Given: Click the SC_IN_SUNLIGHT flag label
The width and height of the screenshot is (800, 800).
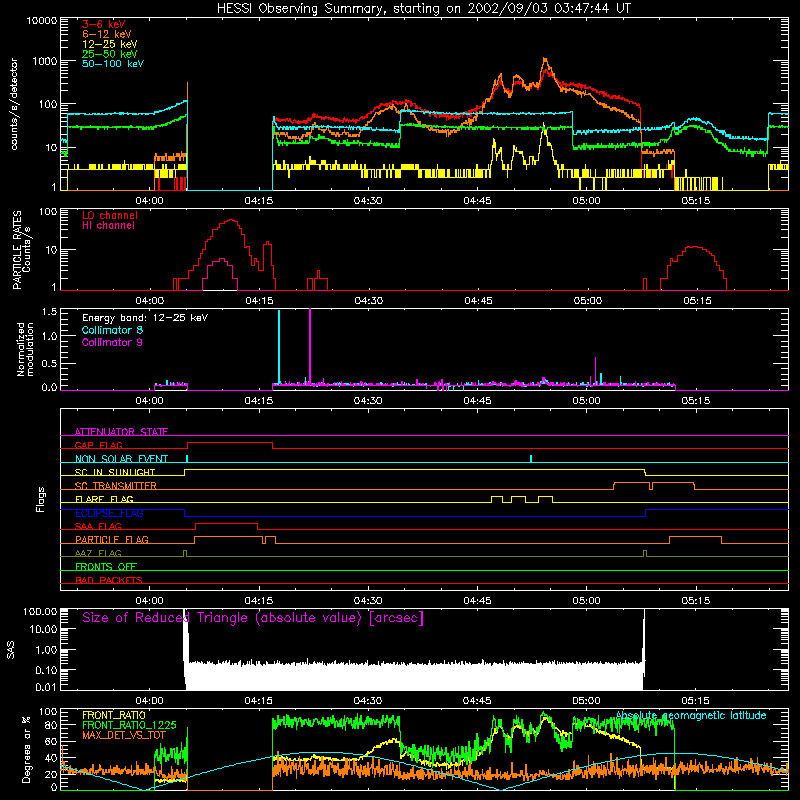Looking at the screenshot, I should pyautogui.click(x=115, y=472).
